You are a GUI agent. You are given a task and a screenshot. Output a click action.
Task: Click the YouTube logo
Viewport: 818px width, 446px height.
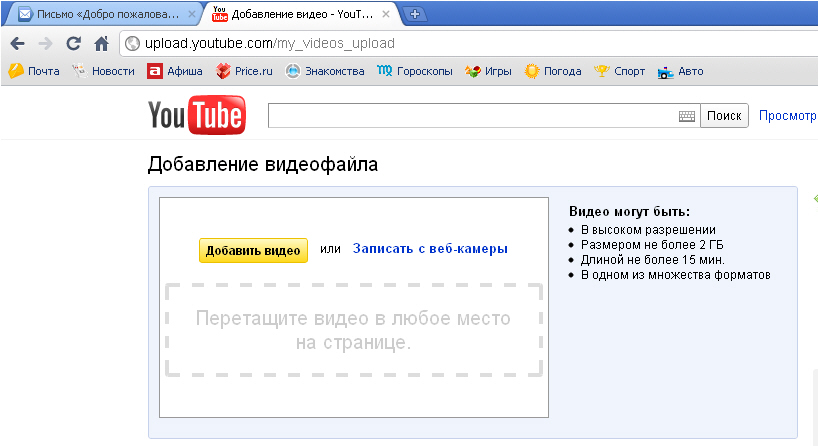(x=197, y=115)
